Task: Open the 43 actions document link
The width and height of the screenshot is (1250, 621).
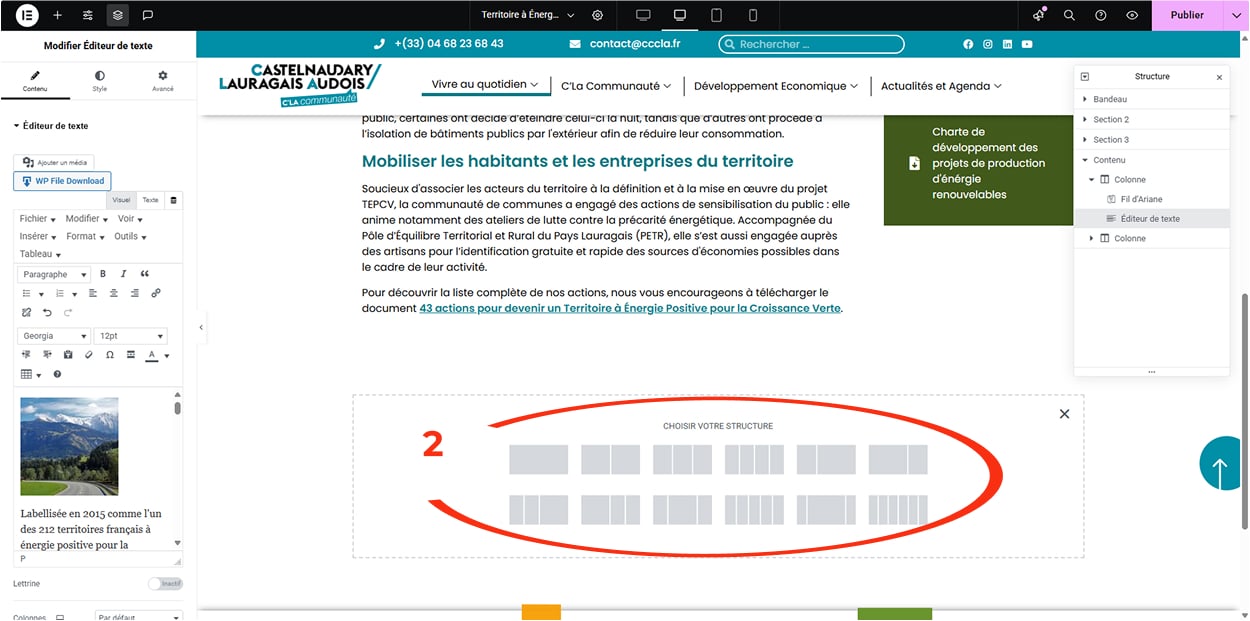Action: point(630,308)
